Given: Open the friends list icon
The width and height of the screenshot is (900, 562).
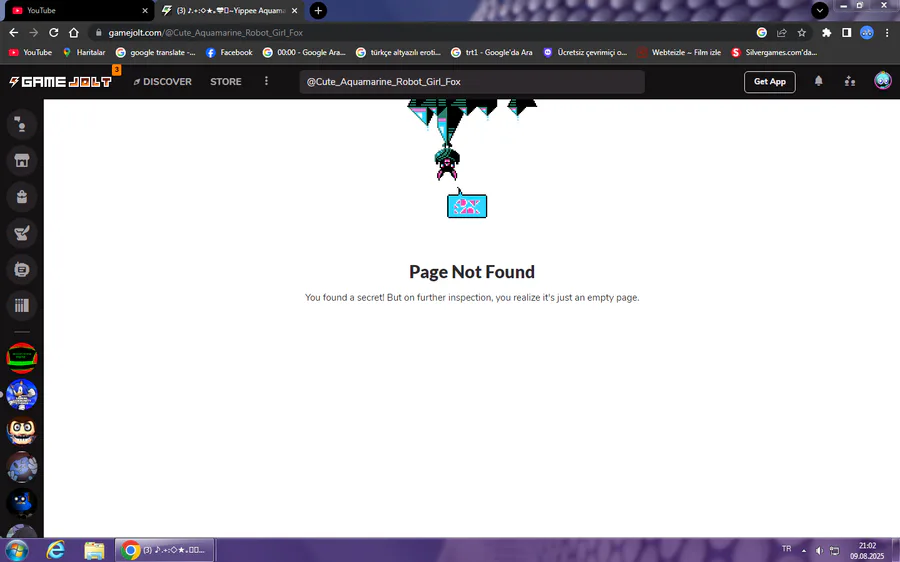Looking at the screenshot, I should 850,81.
